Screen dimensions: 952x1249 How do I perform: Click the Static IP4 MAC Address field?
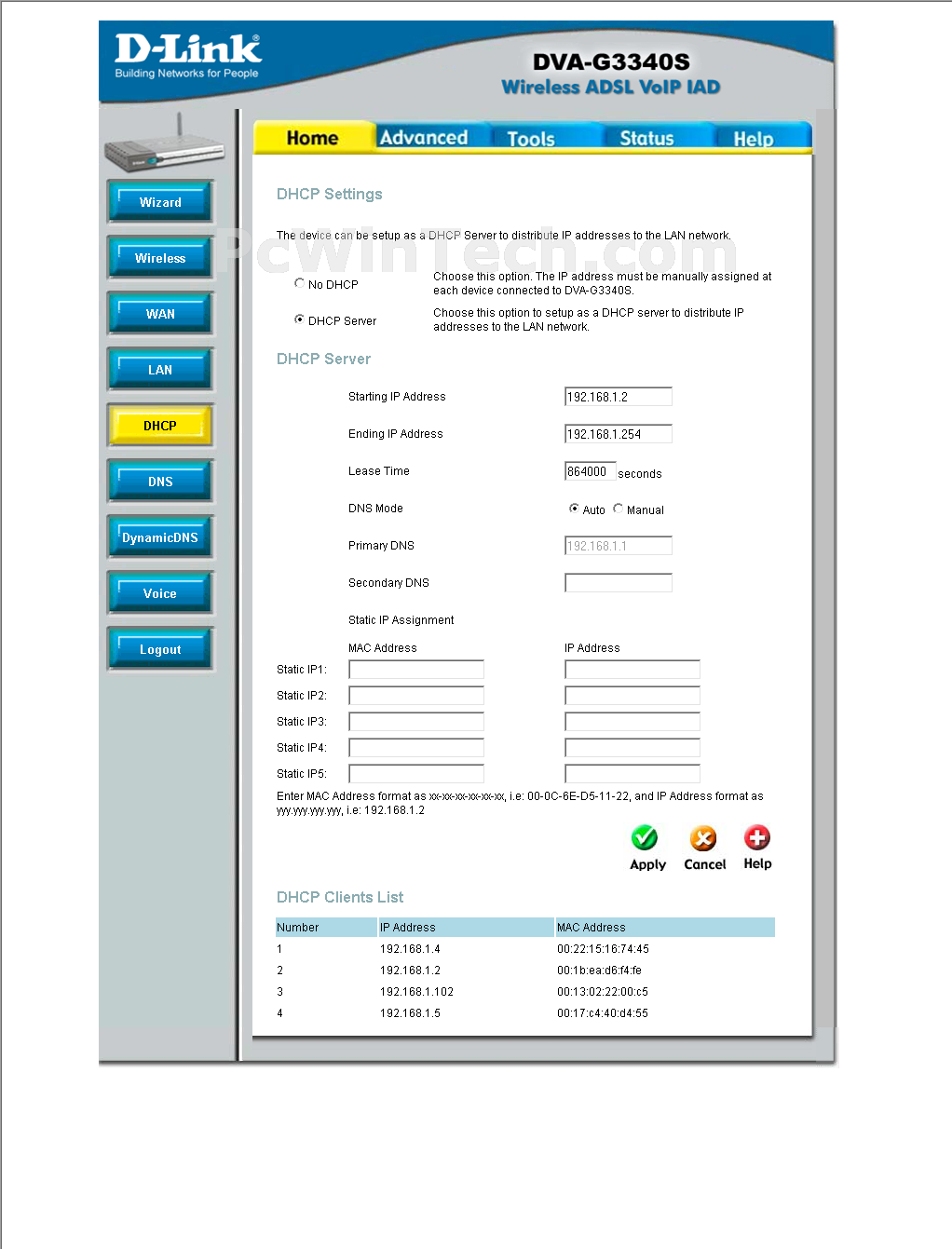[416, 748]
